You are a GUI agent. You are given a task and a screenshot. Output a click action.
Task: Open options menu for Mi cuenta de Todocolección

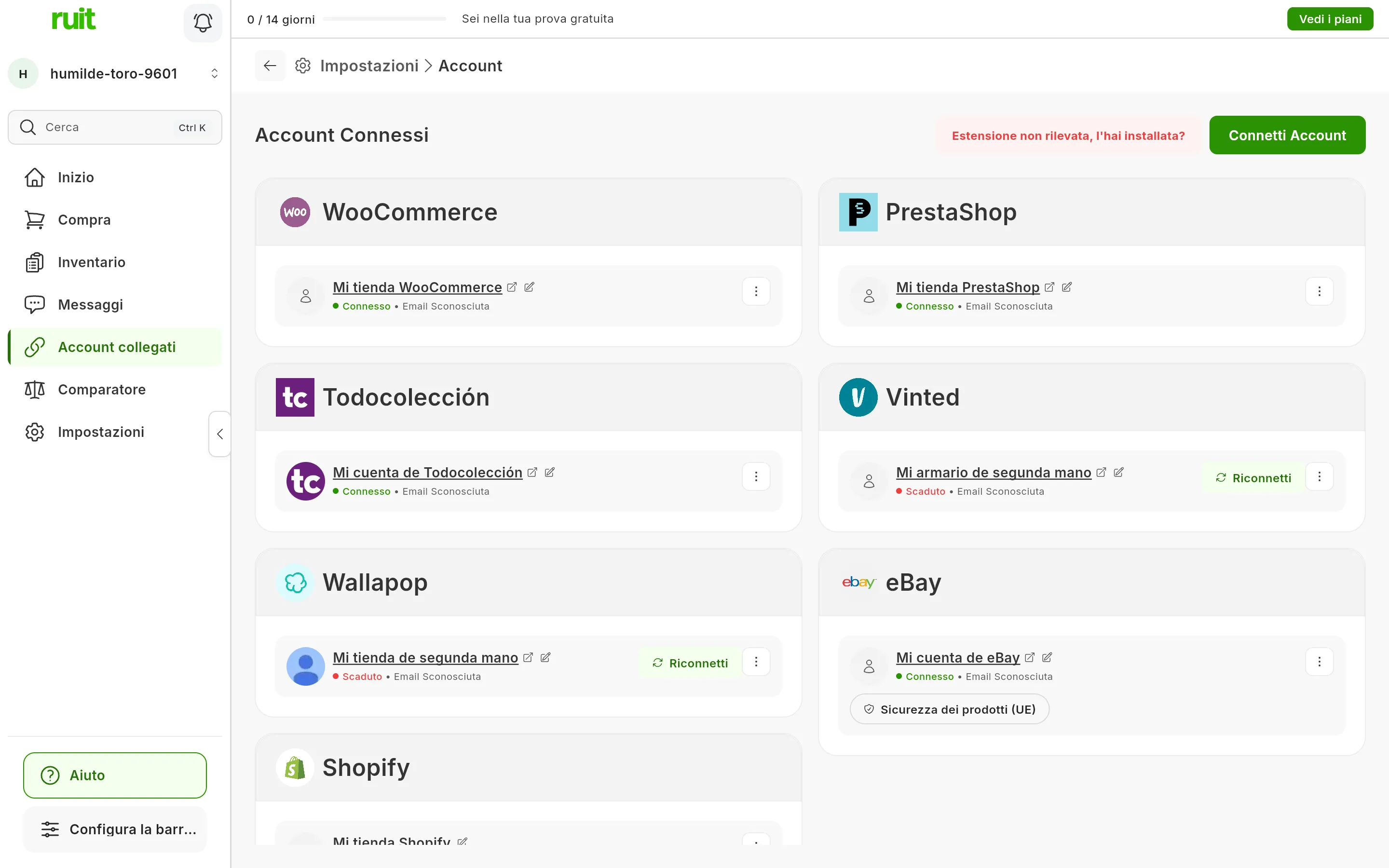point(756,476)
